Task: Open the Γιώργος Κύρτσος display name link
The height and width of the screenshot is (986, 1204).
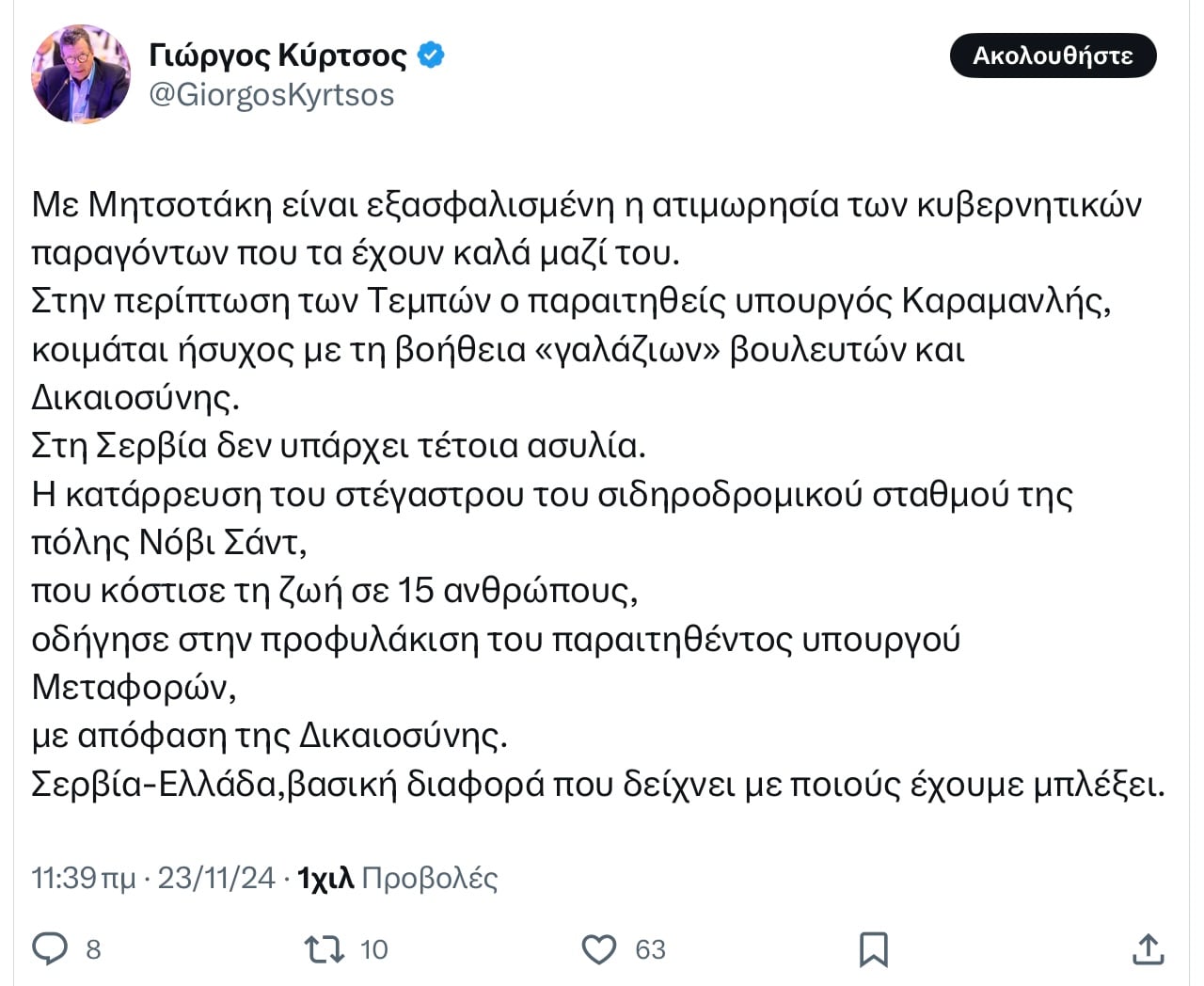Action: click(x=277, y=56)
